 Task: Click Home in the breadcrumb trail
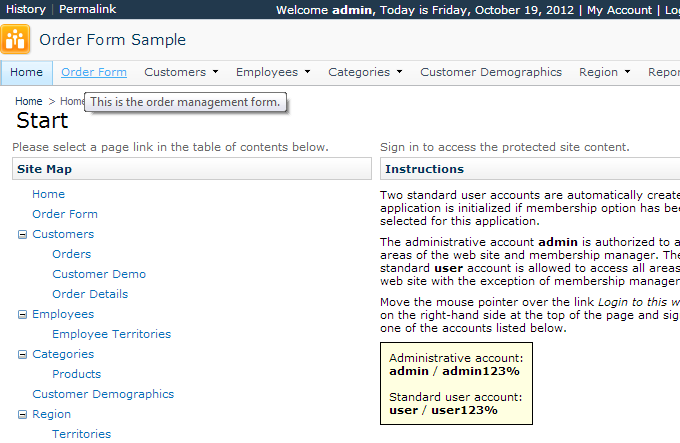pyautogui.click(x=28, y=101)
